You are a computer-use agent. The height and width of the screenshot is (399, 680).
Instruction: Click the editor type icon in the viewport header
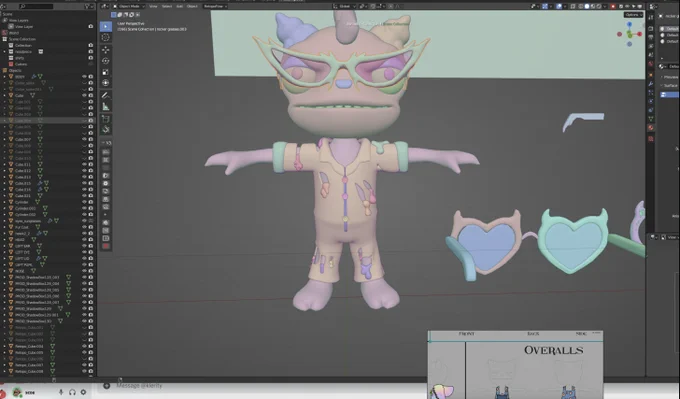pyautogui.click(x=104, y=7)
